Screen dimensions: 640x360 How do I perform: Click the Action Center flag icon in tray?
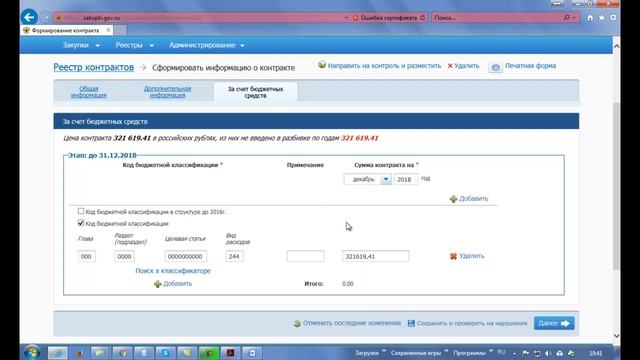pyautogui.click(x=526, y=353)
